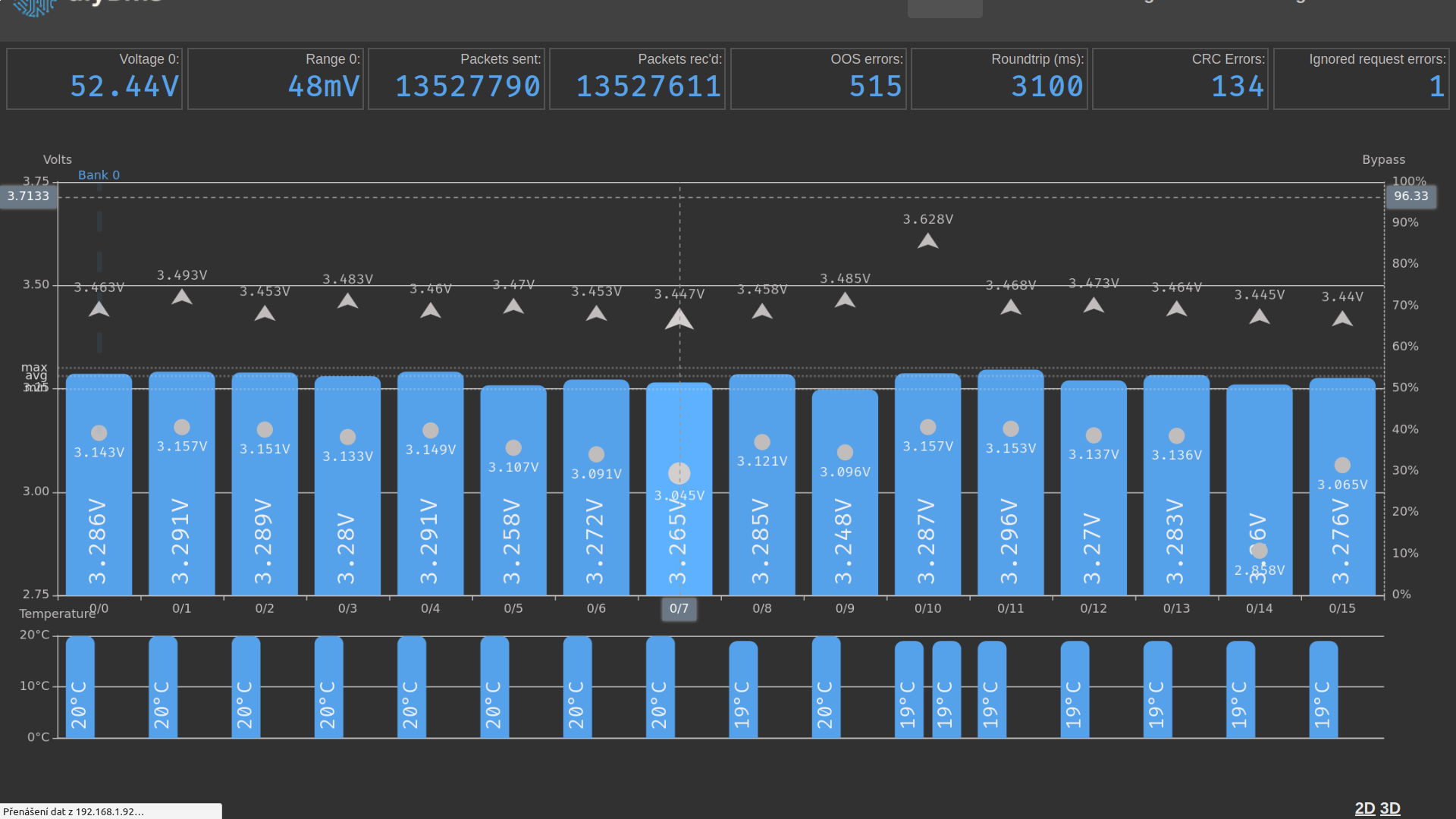
Task: Switch to 2D graph view
Action: (1364, 808)
